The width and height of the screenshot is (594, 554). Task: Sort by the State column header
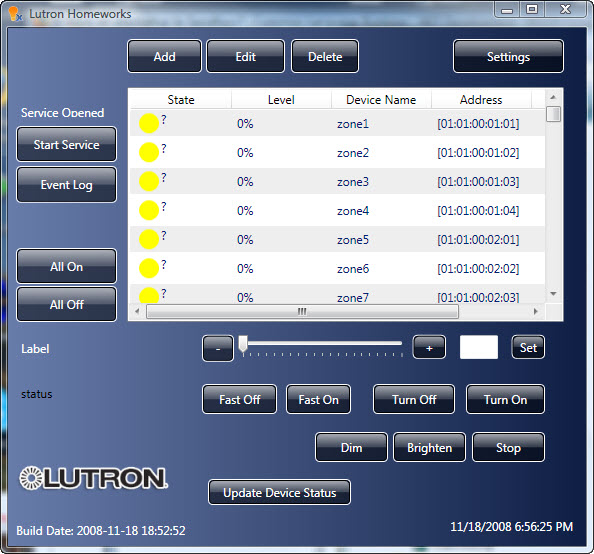coord(181,100)
